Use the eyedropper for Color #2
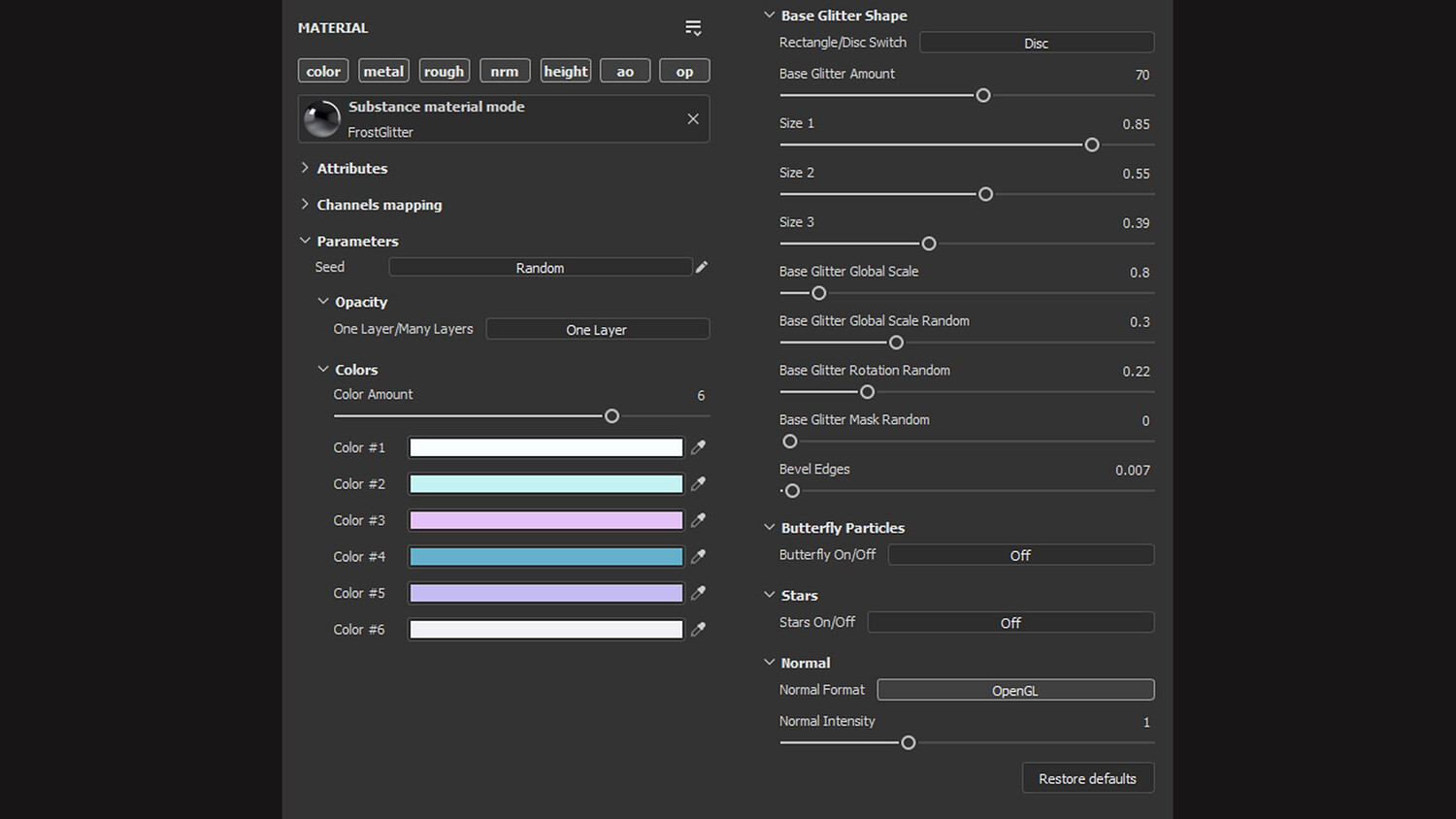1456x819 pixels. click(698, 483)
